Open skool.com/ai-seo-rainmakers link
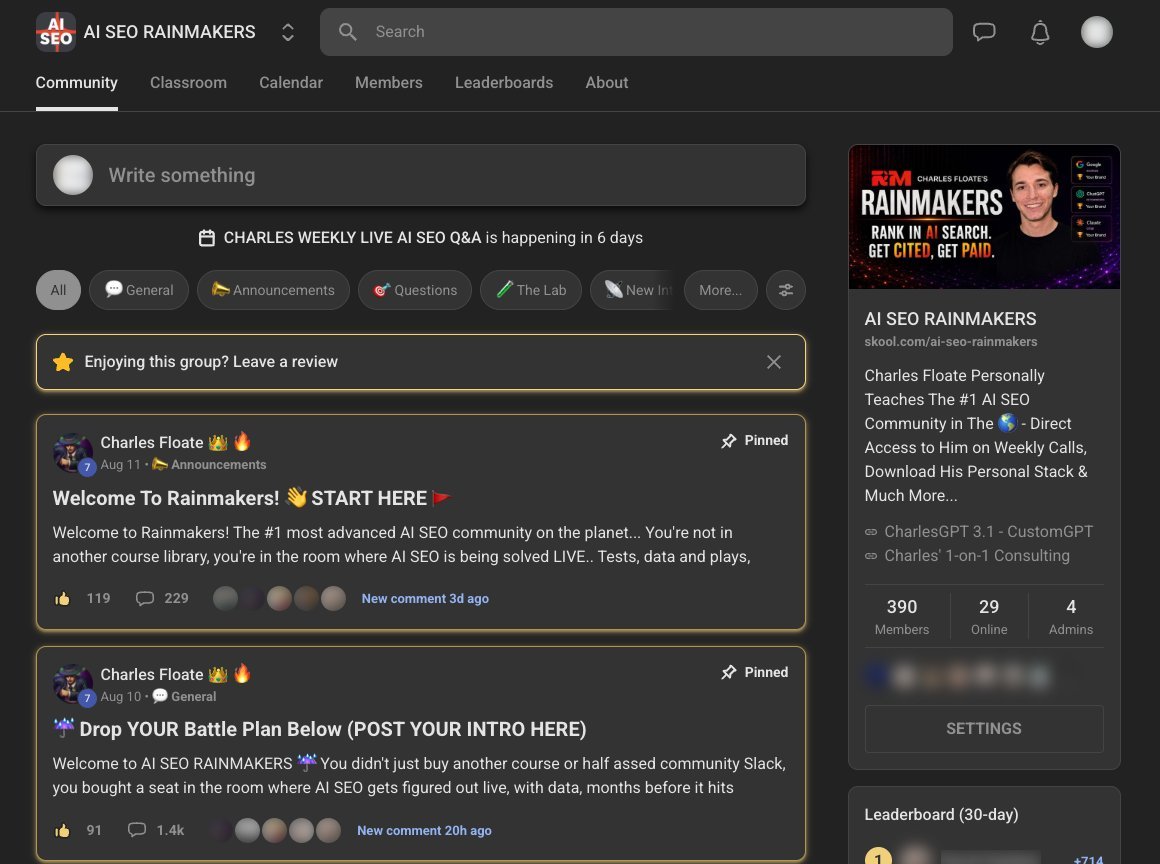Screen dimensions: 1160x864 951,342
